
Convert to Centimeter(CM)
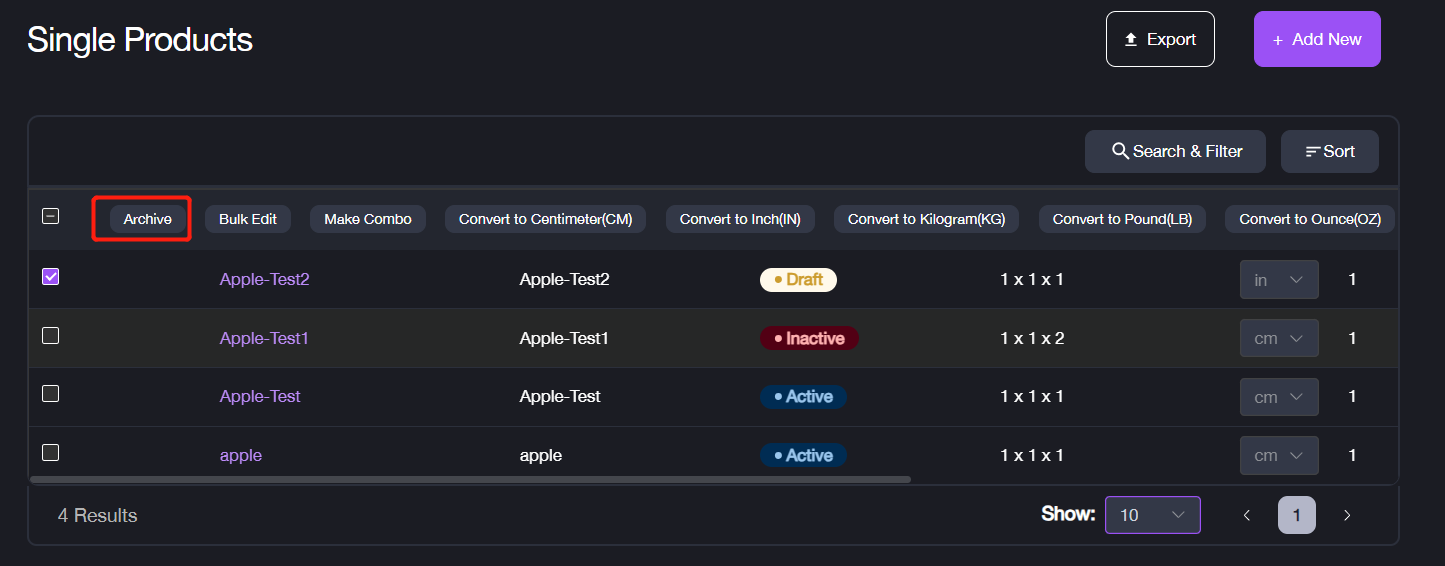click(x=545, y=219)
